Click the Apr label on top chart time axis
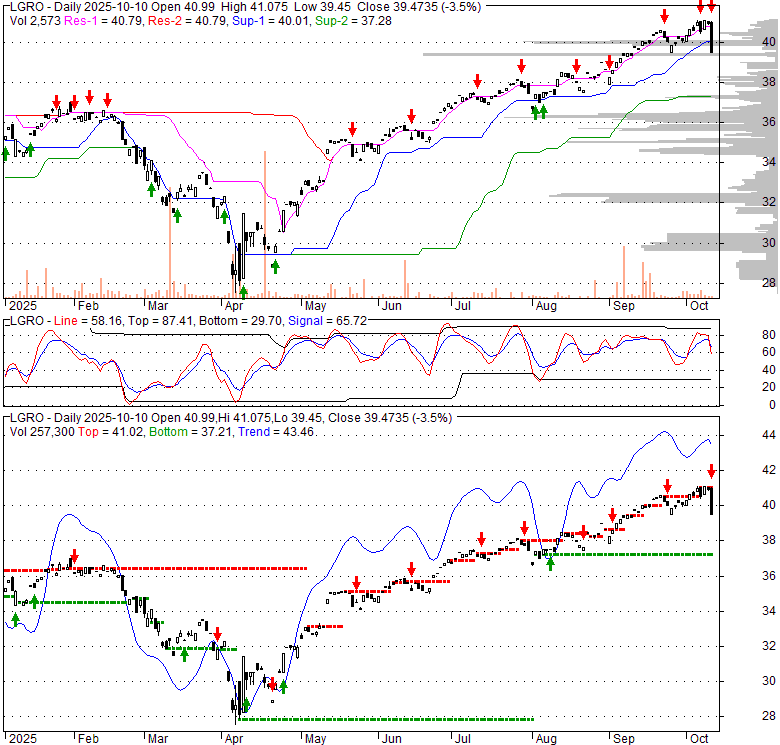The width and height of the screenshot is (780, 745). pos(234,306)
